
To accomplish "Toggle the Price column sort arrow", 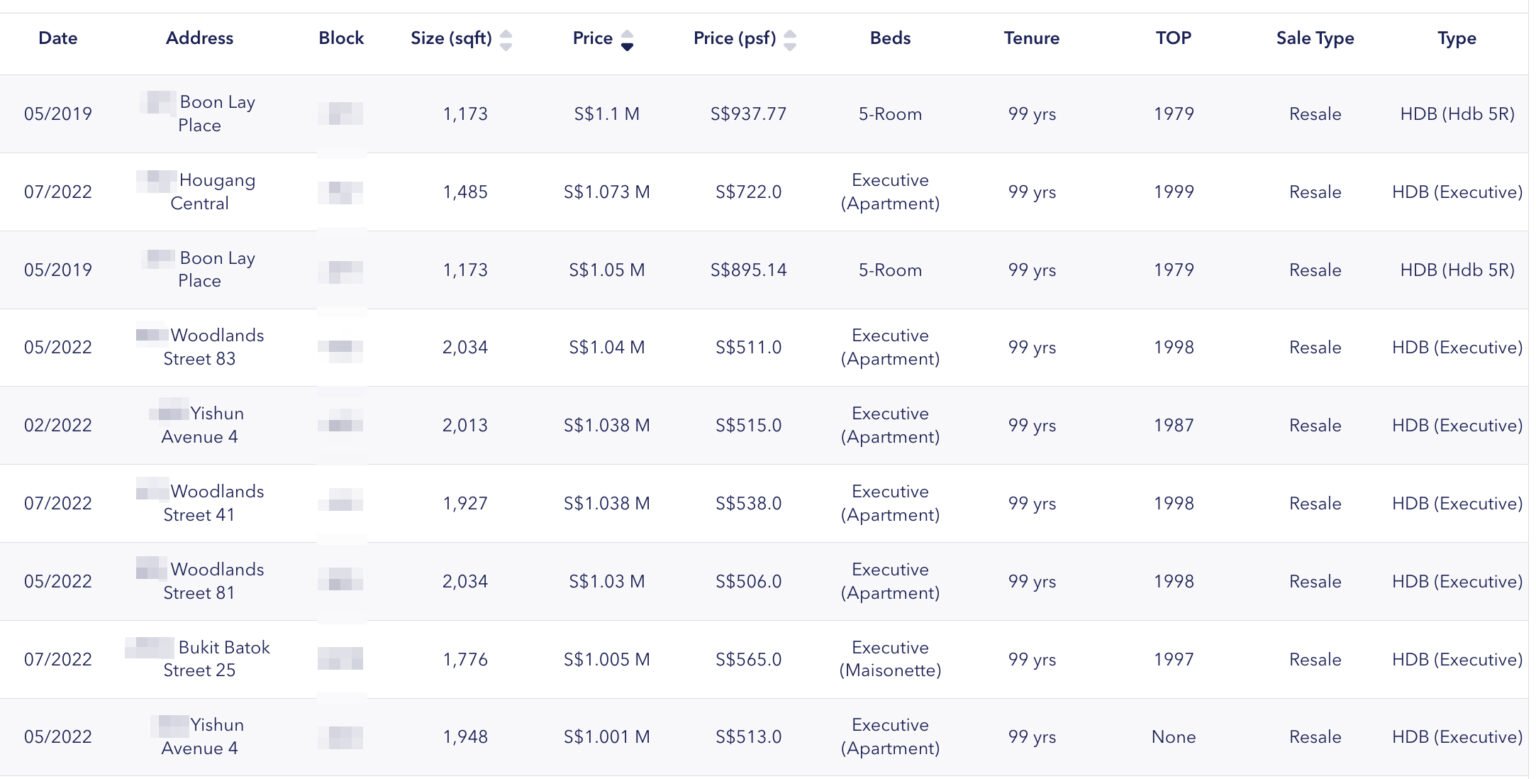I will [x=627, y=40].
